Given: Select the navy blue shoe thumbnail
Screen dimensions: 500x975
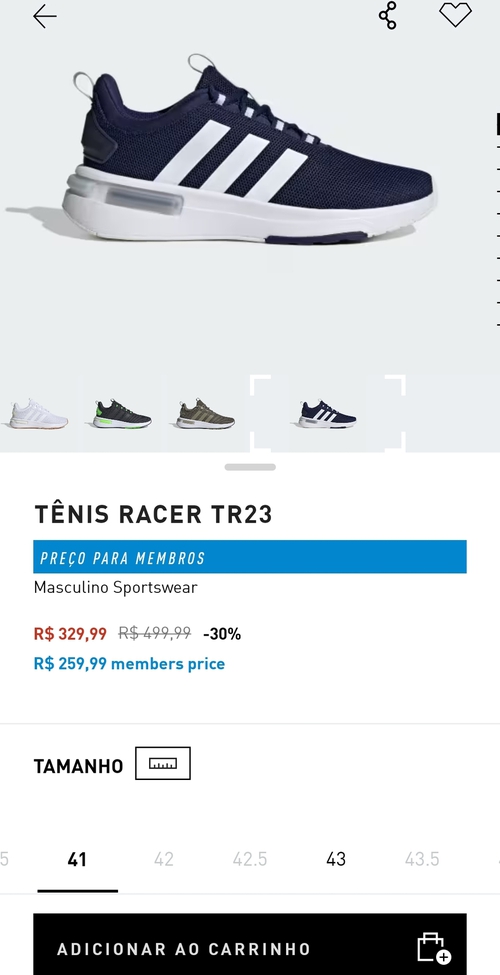Looking at the screenshot, I should (x=327, y=414).
